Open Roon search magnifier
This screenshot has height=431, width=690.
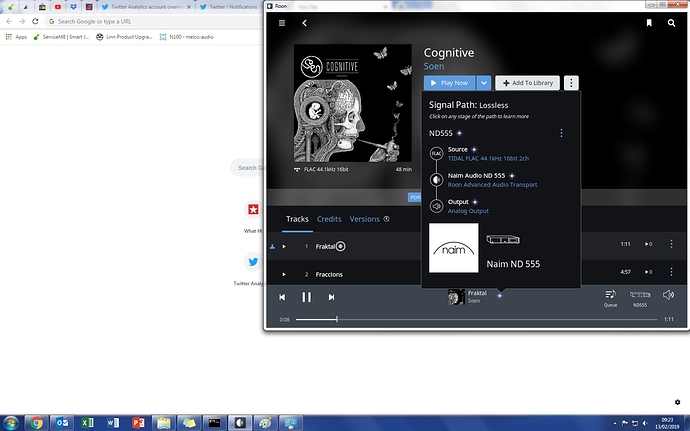[x=671, y=23]
